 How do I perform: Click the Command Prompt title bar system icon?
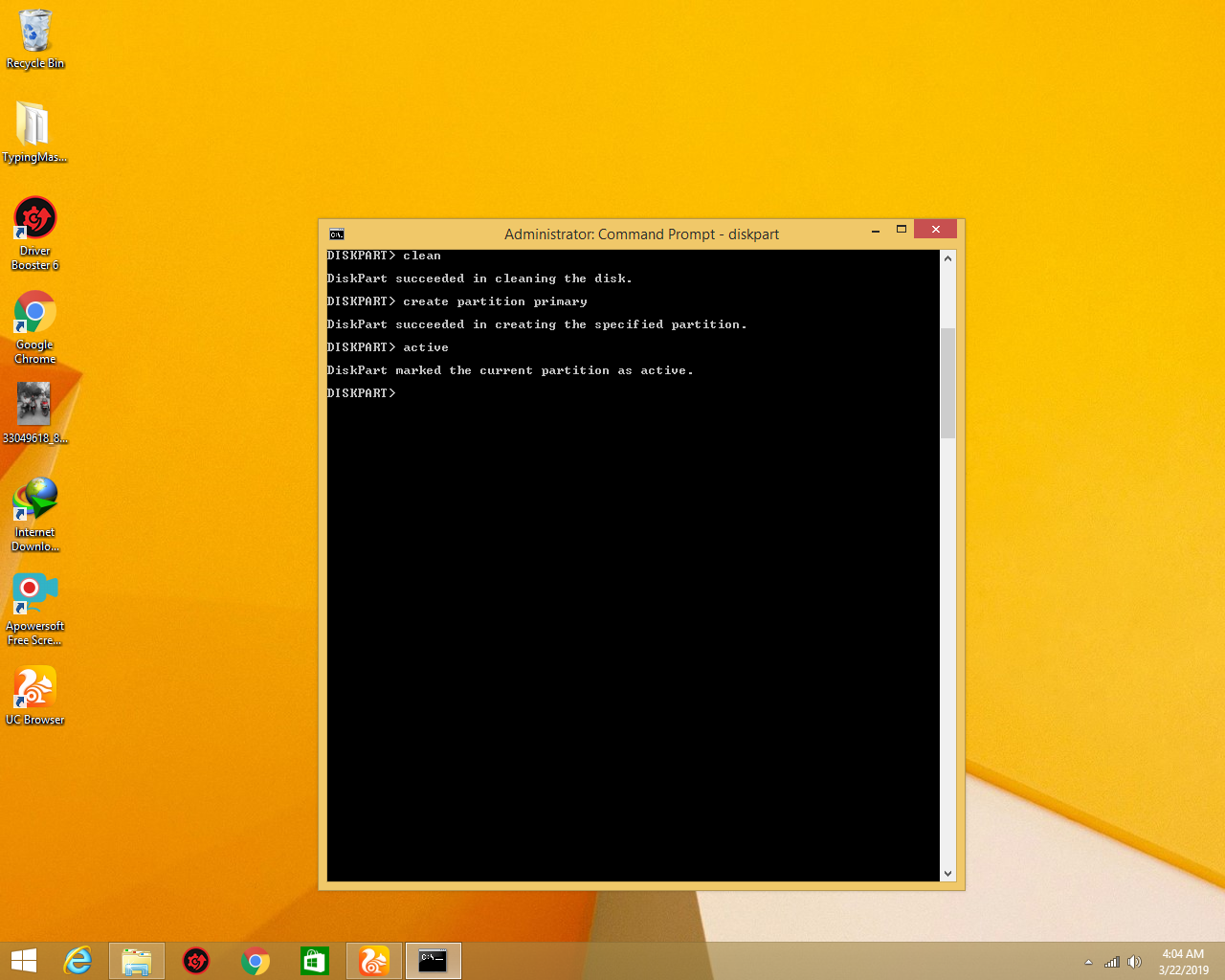pyautogui.click(x=337, y=234)
